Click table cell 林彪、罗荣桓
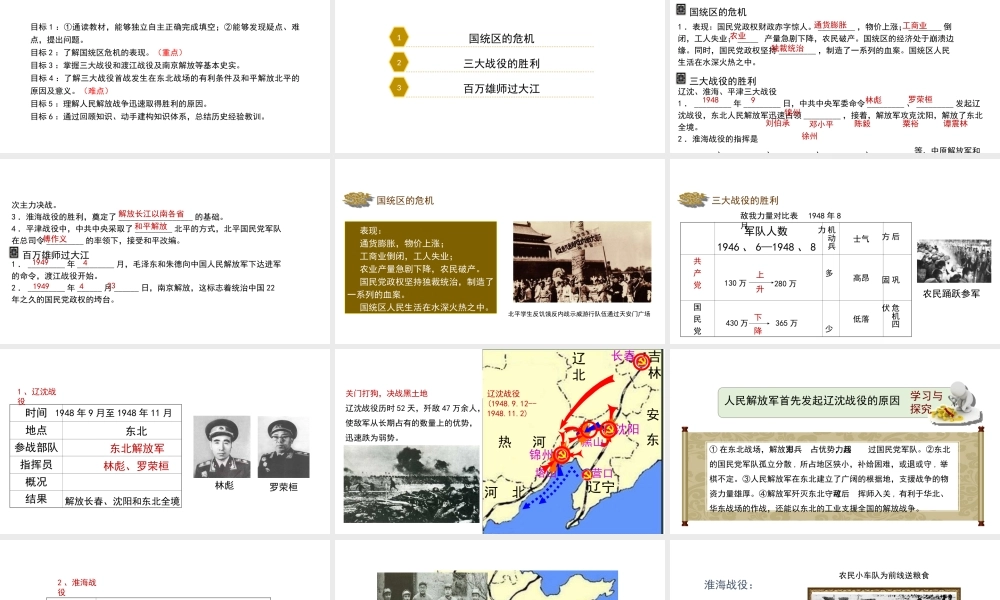Viewport: 1000px width, 600px height. pyautogui.click(x=136, y=466)
